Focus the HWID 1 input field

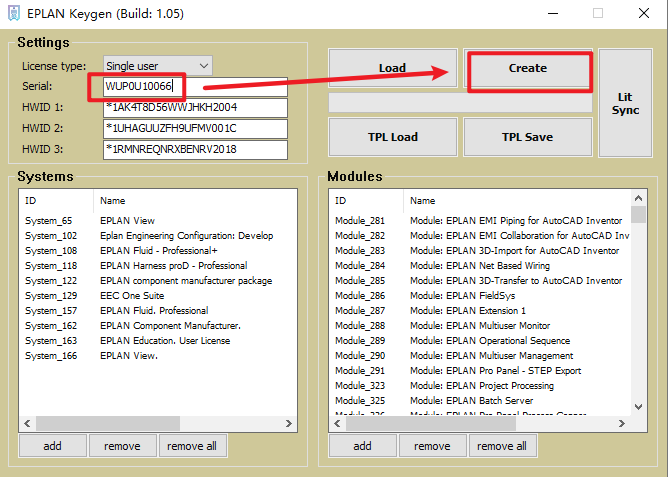point(193,107)
